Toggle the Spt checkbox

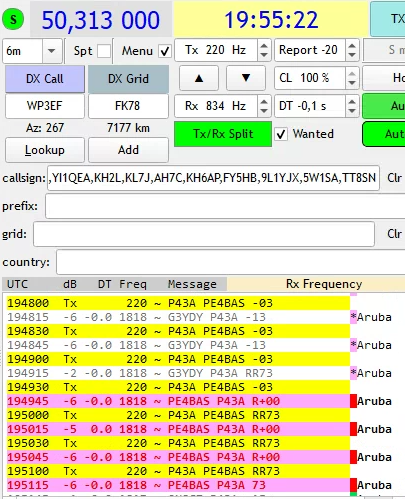click(x=104, y=51)
